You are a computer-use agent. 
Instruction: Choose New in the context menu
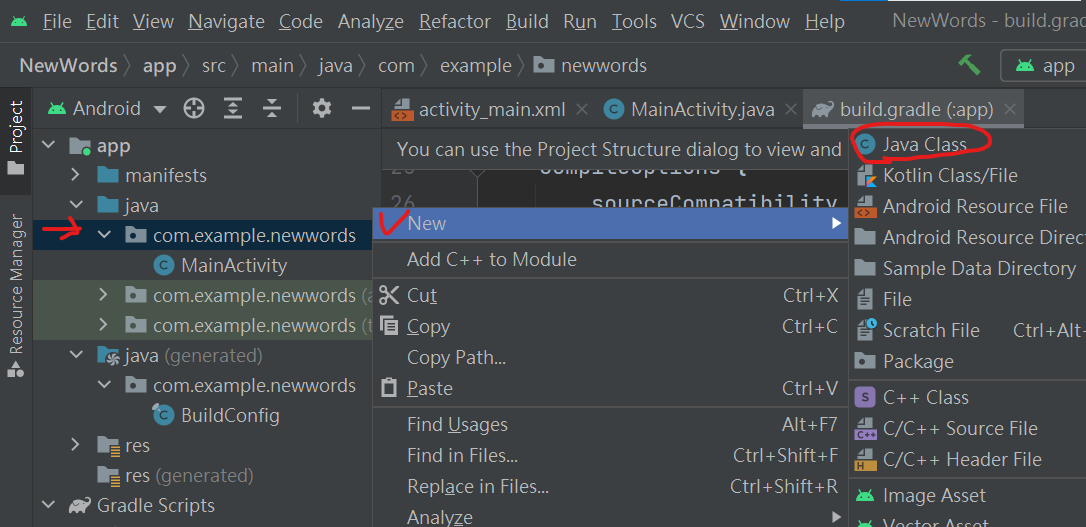tap(611, 224)
